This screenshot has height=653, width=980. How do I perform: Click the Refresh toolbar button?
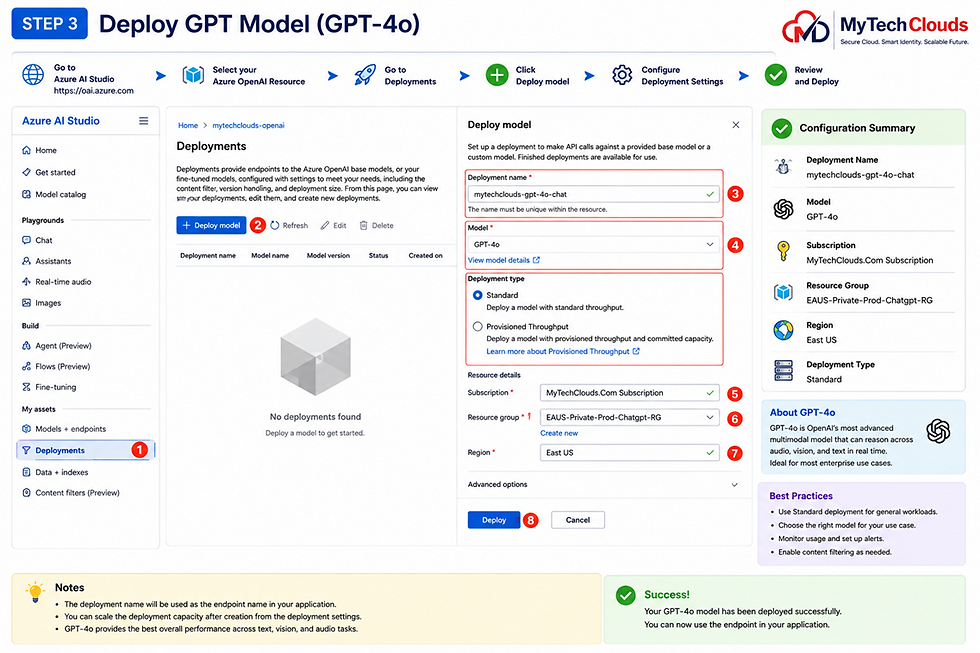click(289, 226)
